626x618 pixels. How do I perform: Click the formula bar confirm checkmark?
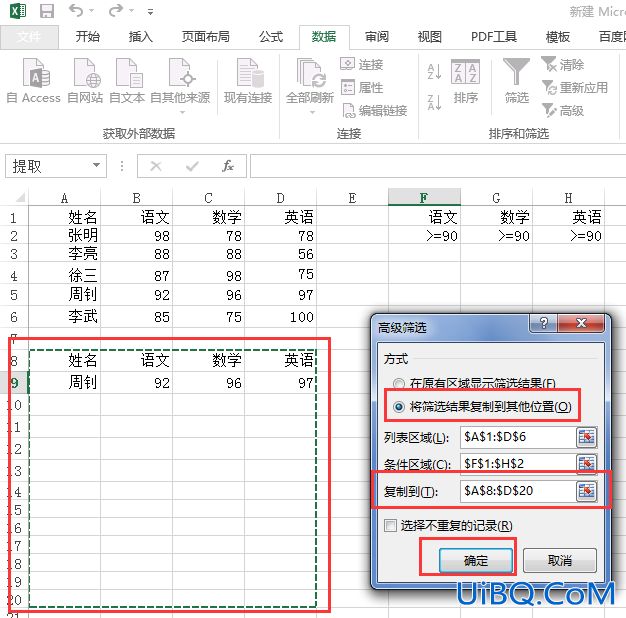pyautogui.click(x=192, y=166)
